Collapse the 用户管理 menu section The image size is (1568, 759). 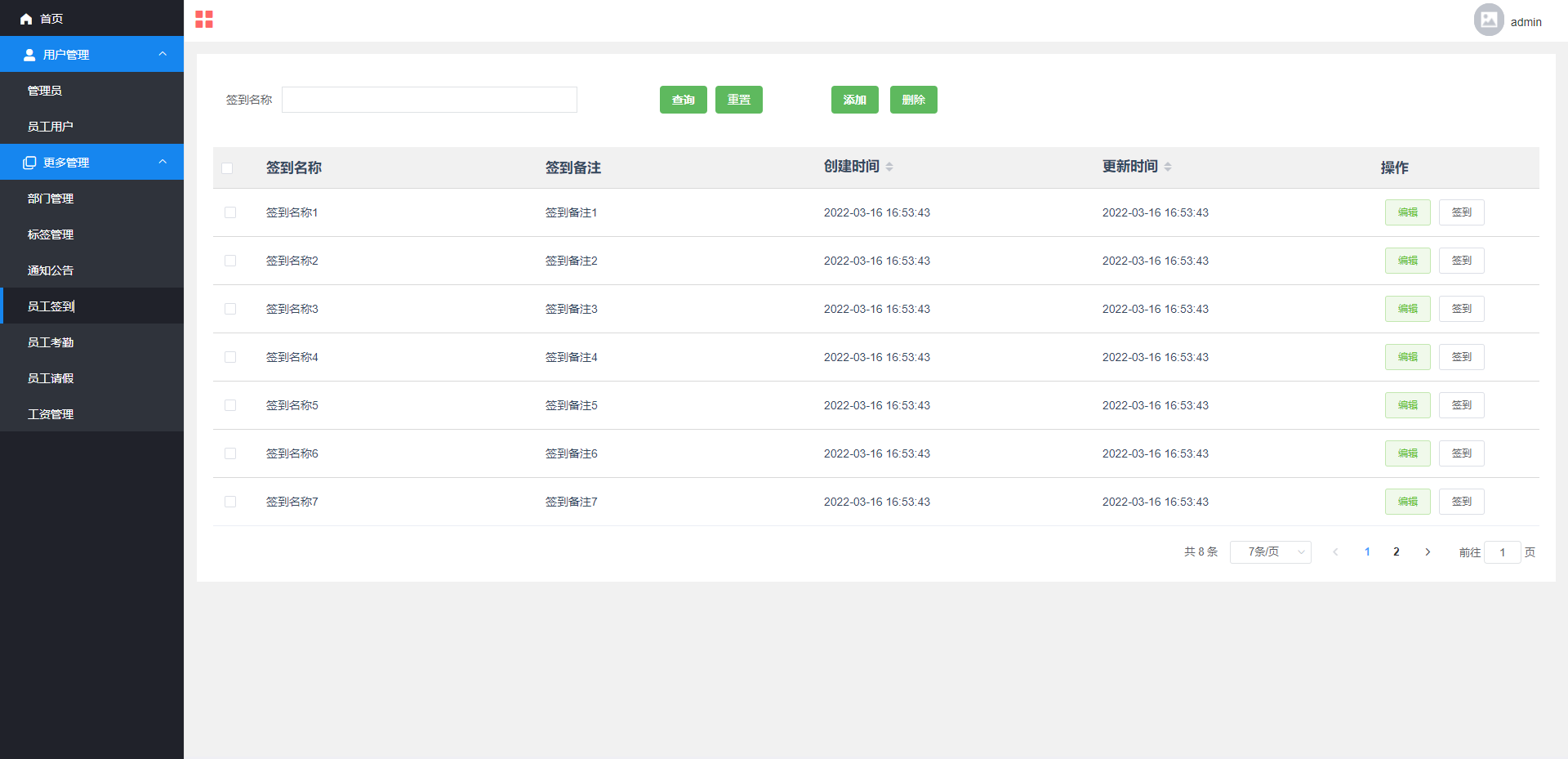coord(163,55)
